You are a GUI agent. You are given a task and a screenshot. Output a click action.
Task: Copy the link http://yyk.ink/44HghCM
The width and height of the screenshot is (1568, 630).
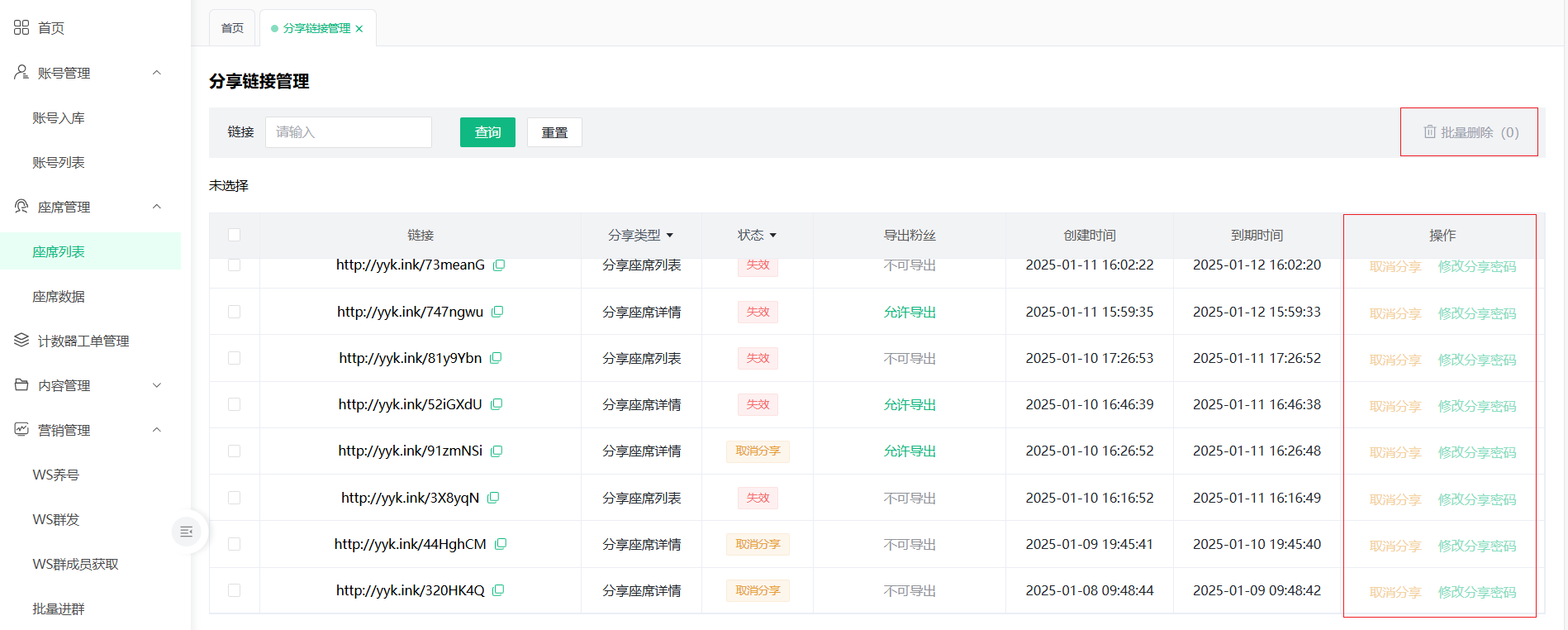[501, 544]
